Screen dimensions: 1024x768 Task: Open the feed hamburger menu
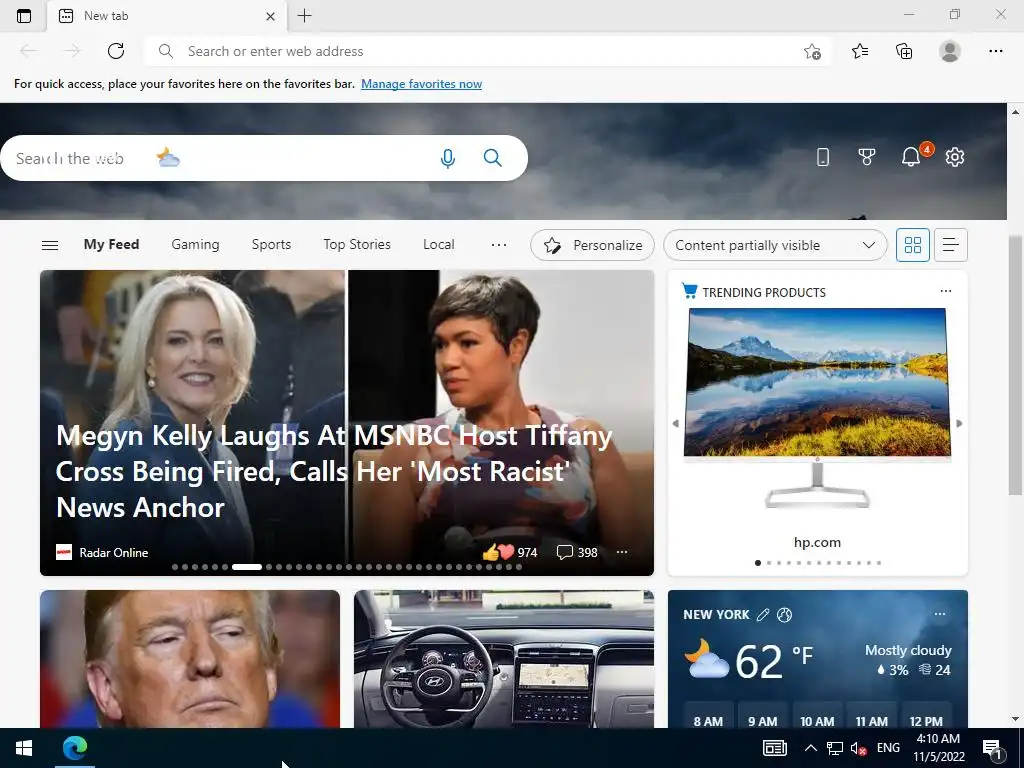click(x=50, y=245)
